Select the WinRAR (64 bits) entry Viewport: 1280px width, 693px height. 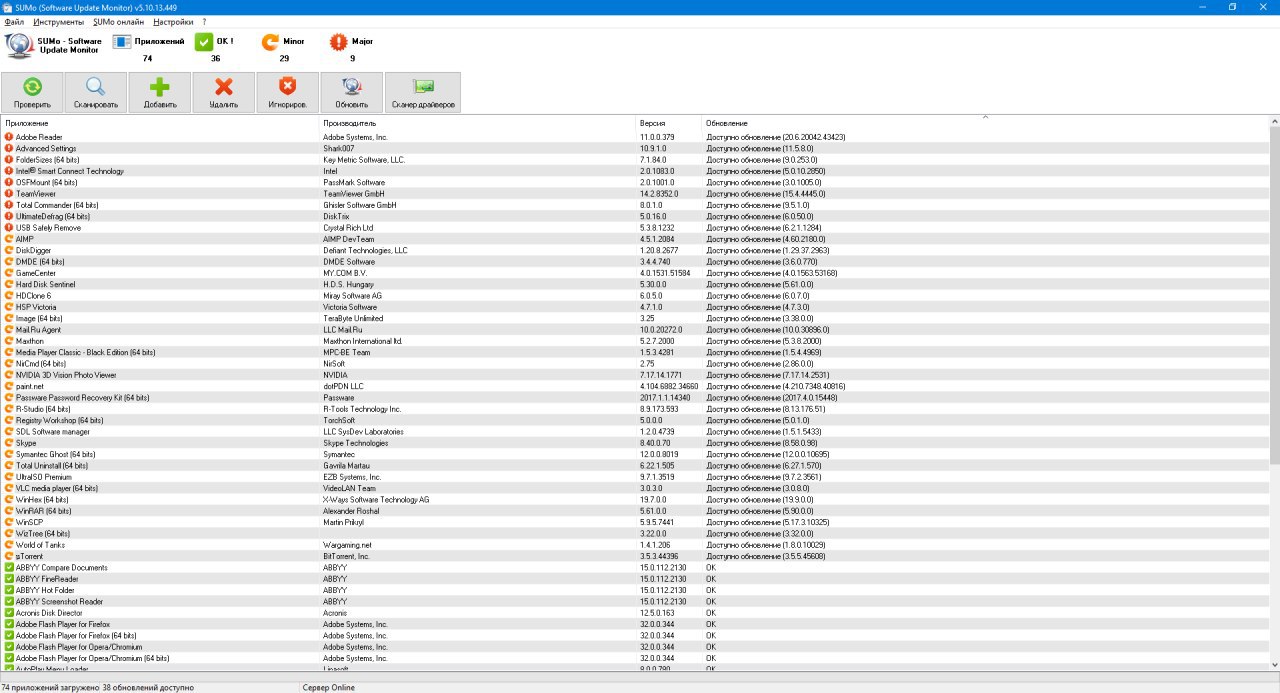(x=635, y=511)
